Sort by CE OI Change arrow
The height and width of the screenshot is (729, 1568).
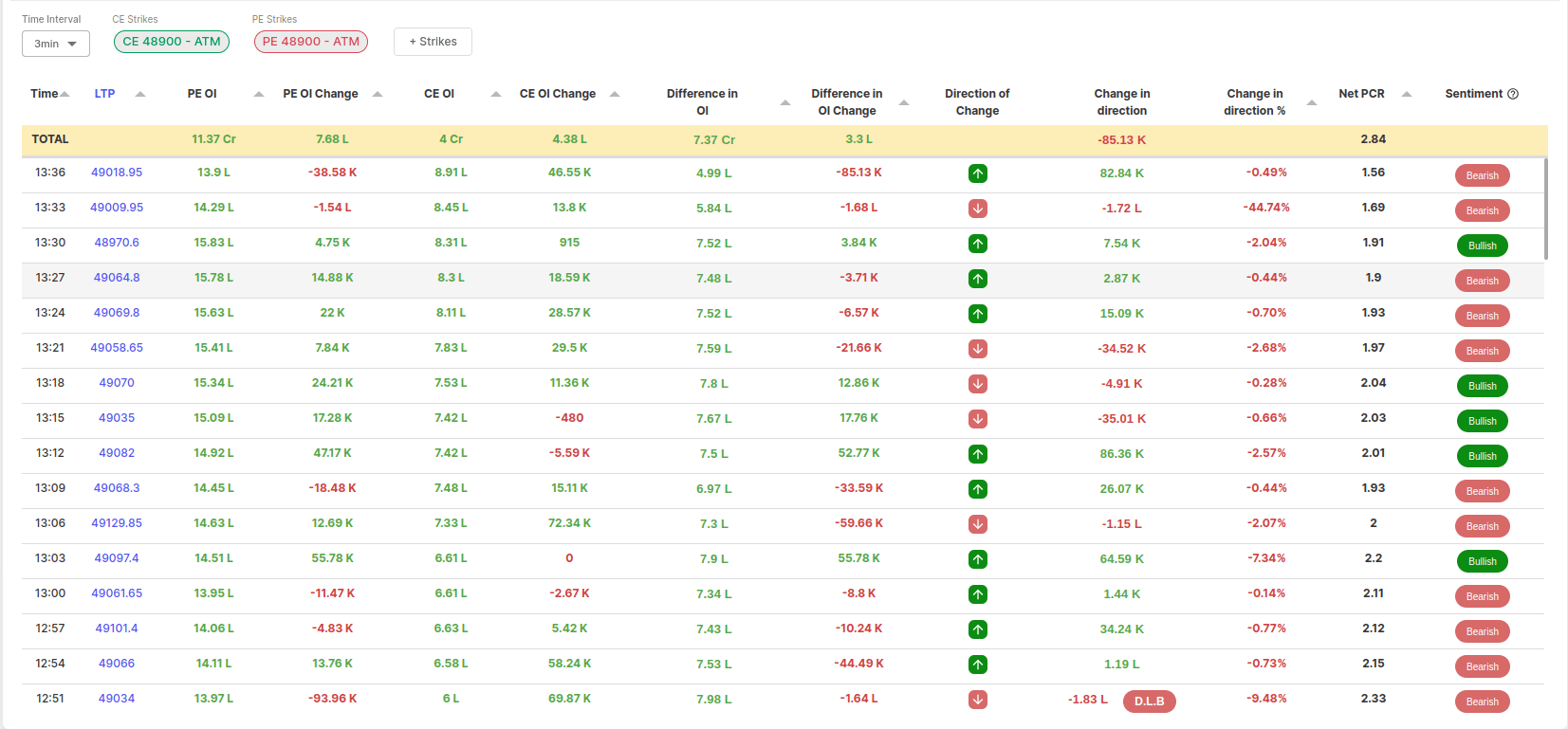(x=615, y=94)
